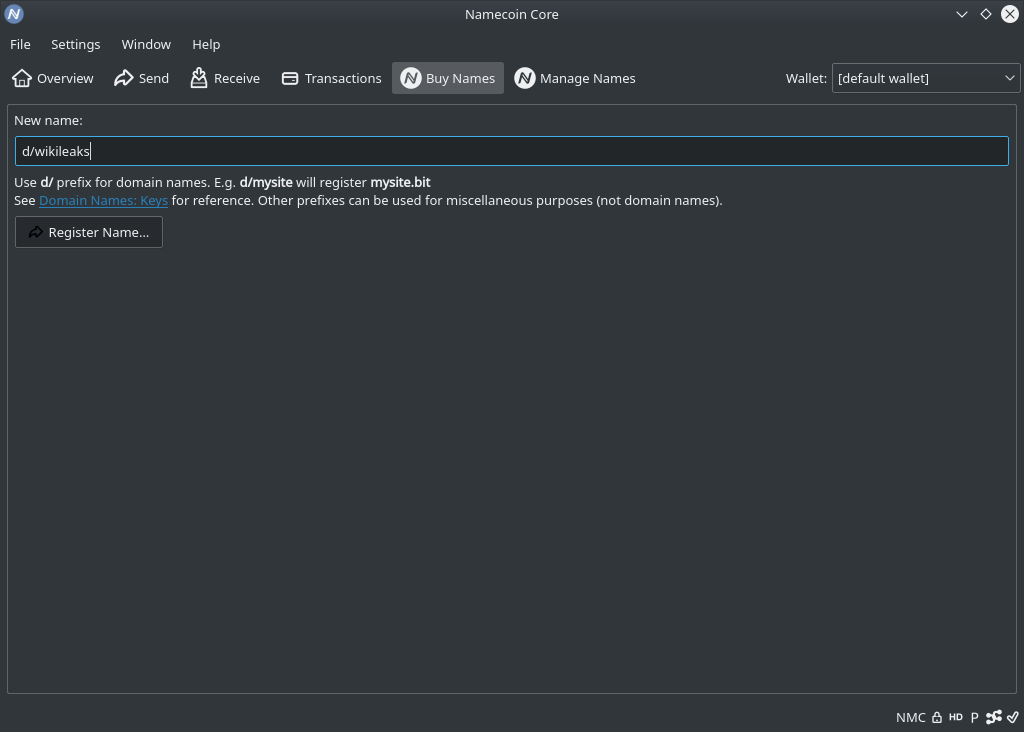The height and width of the screenshot is (732, 1024).
Task: Select the Buy Names tab
Action: [x=448, y=78]
